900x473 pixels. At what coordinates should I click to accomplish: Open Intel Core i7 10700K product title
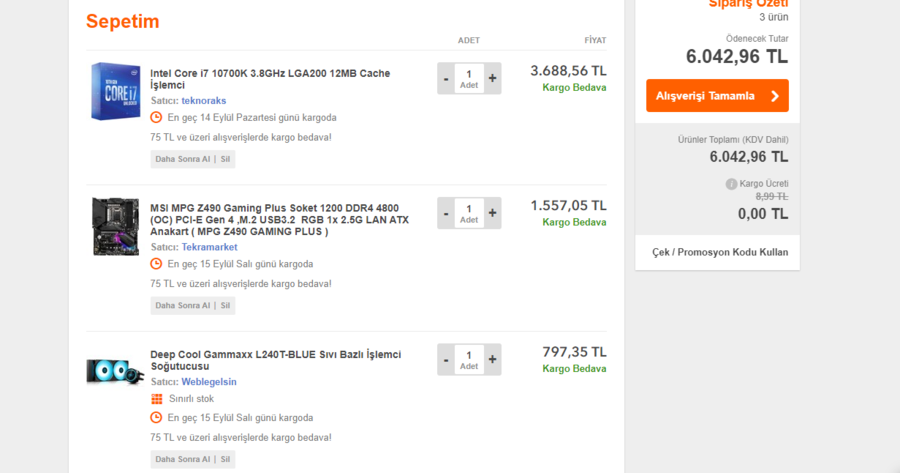point(270,79)
